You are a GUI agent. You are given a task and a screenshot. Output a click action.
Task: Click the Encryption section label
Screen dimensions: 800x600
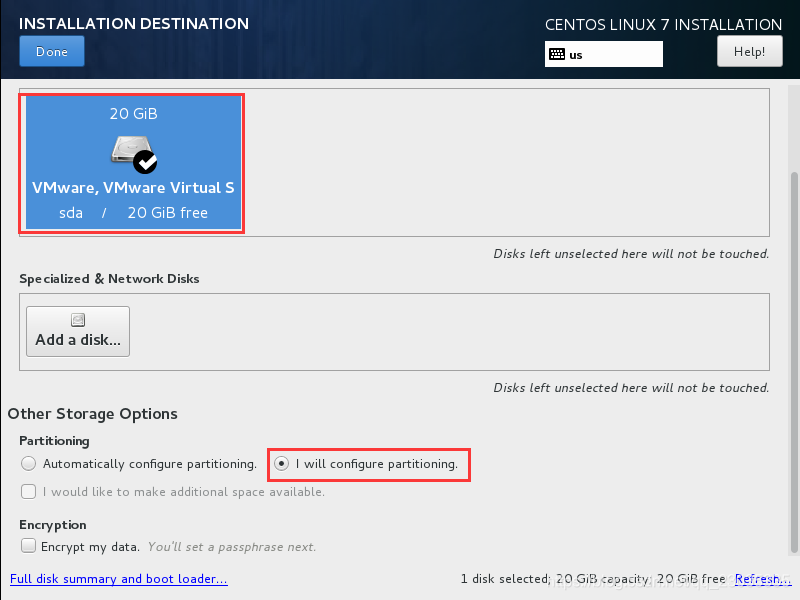click(x=53, y=525)
